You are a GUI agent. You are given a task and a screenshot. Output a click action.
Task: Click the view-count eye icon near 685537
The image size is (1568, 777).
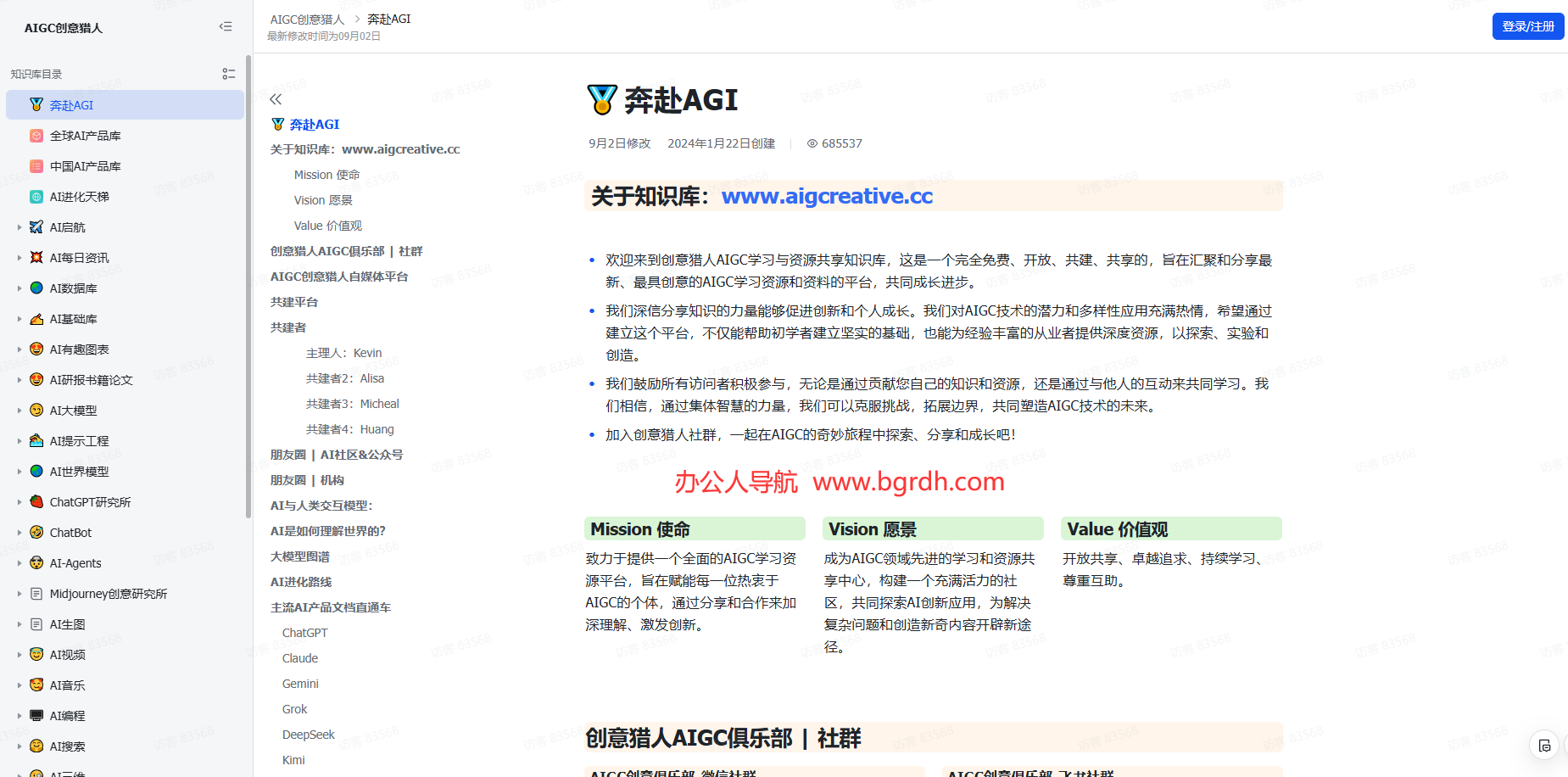812,143
